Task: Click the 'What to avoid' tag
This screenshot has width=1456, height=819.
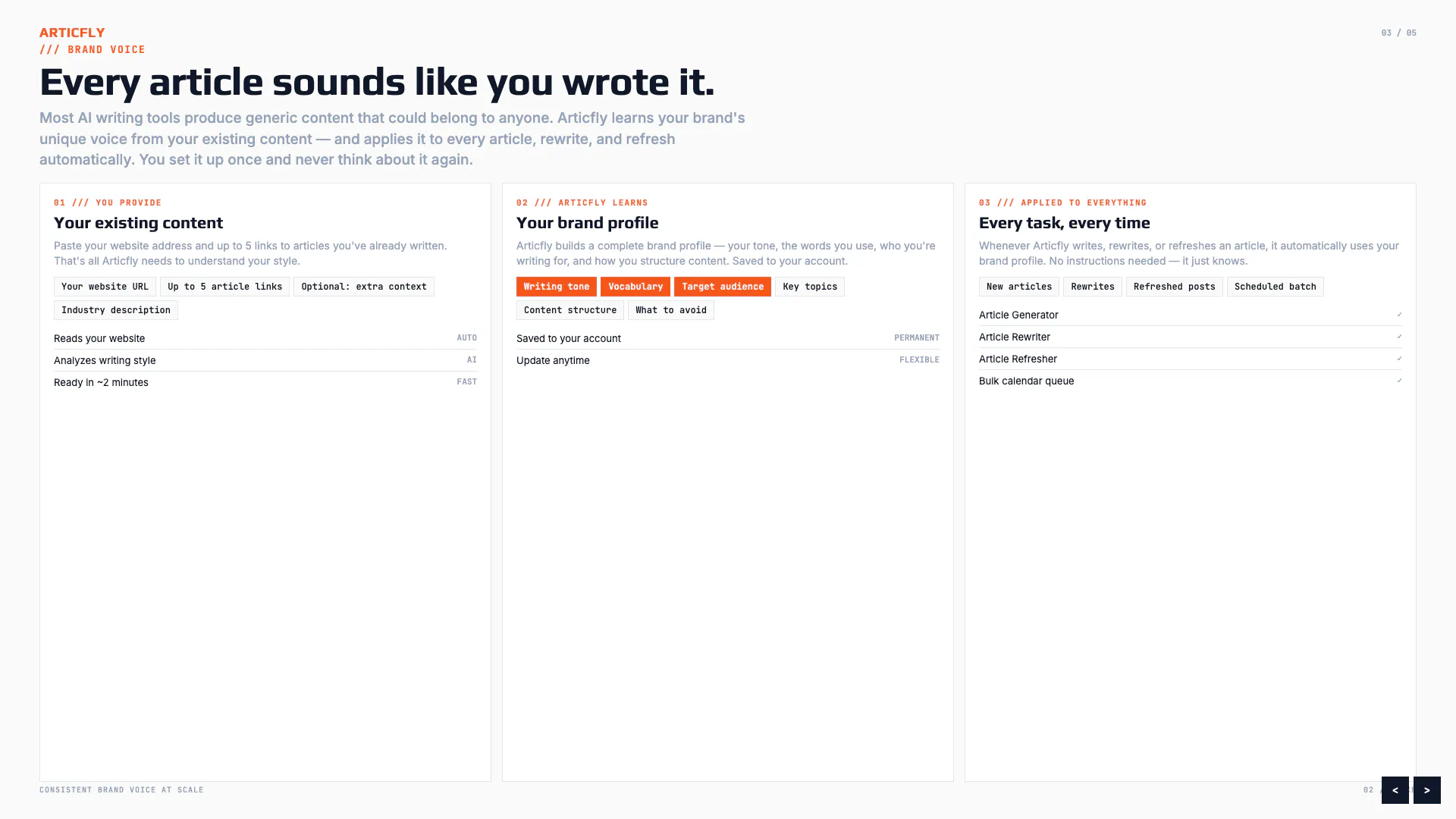Action: coord(671,310)
